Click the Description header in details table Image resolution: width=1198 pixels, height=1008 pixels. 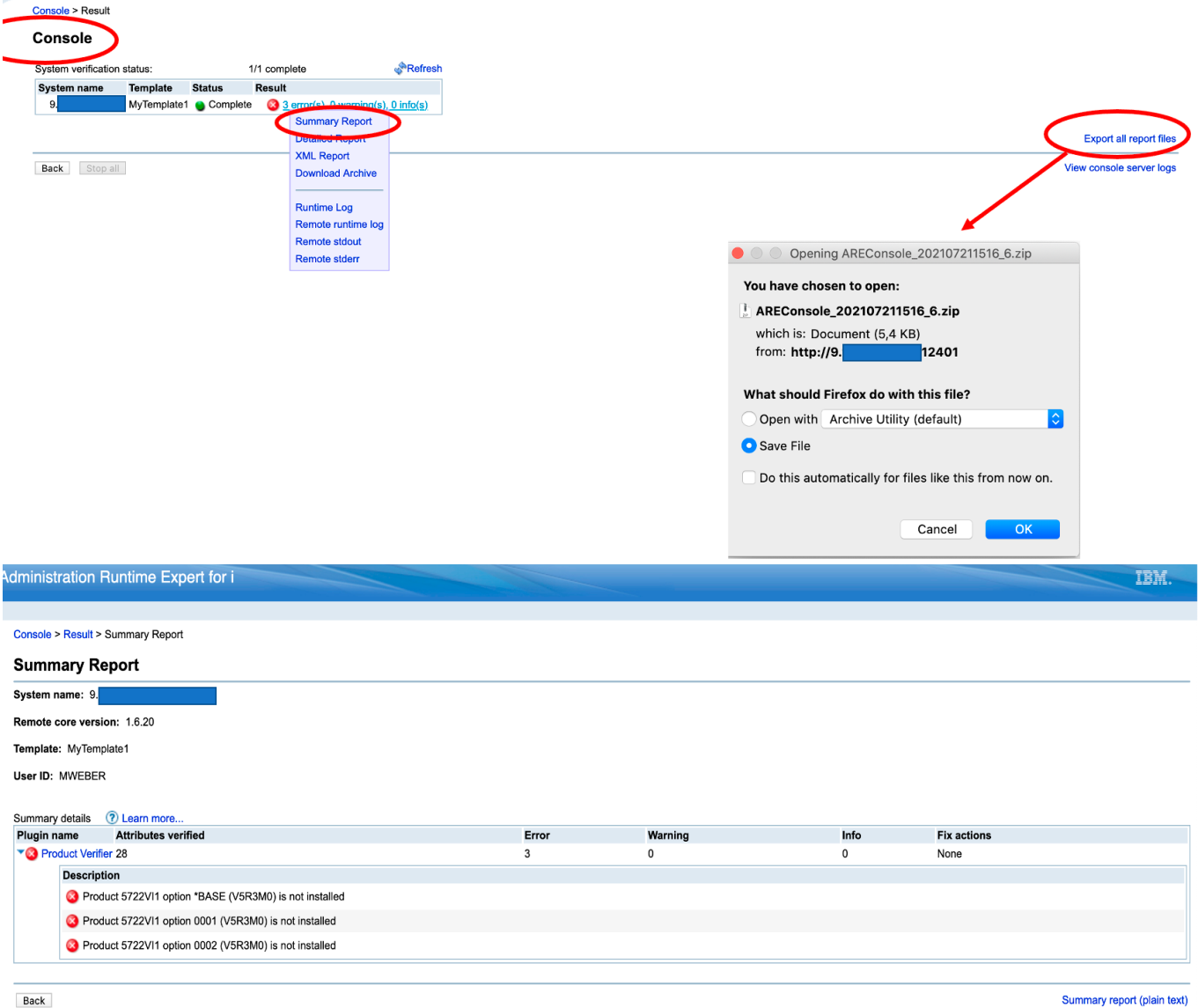pos(92,875)
